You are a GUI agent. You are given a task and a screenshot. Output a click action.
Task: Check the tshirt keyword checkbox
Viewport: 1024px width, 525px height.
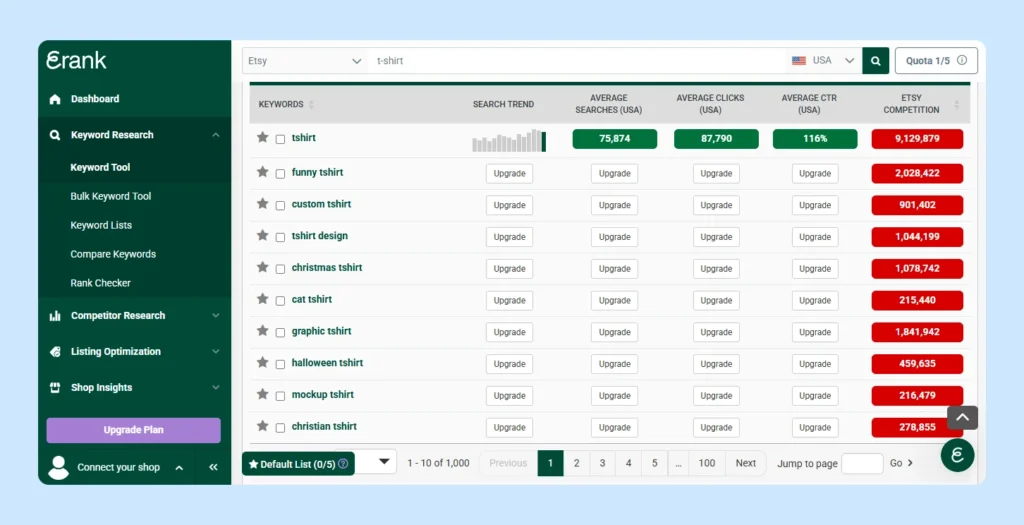(280, 139)
